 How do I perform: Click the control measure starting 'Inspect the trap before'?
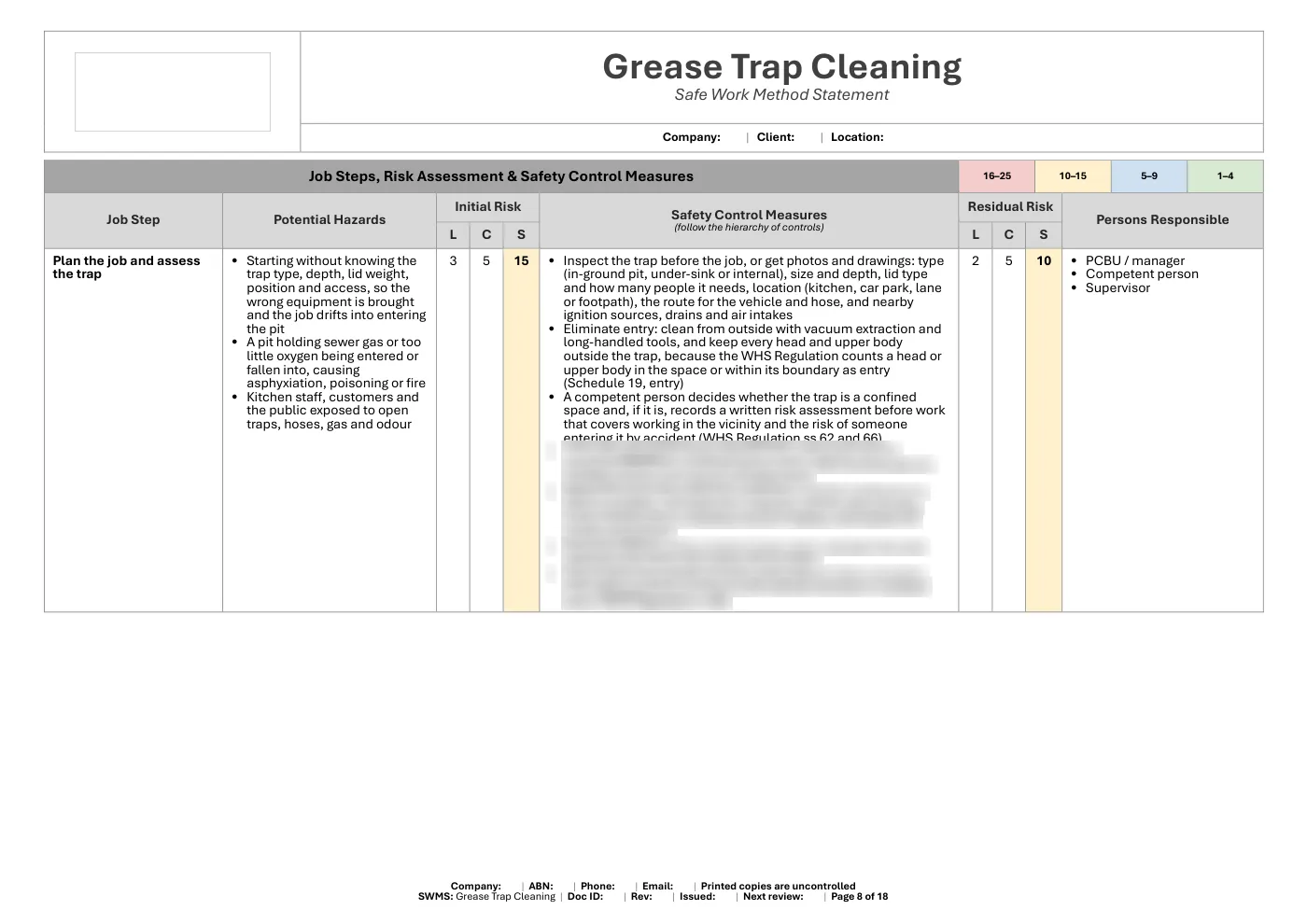click(x=753, y=288)
